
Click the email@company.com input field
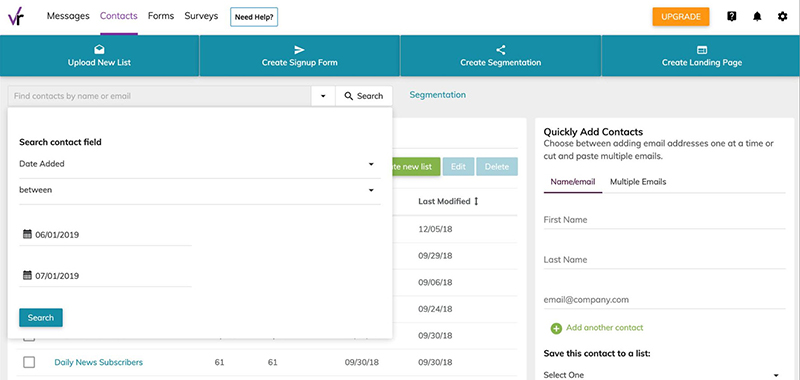coord(665,299)
